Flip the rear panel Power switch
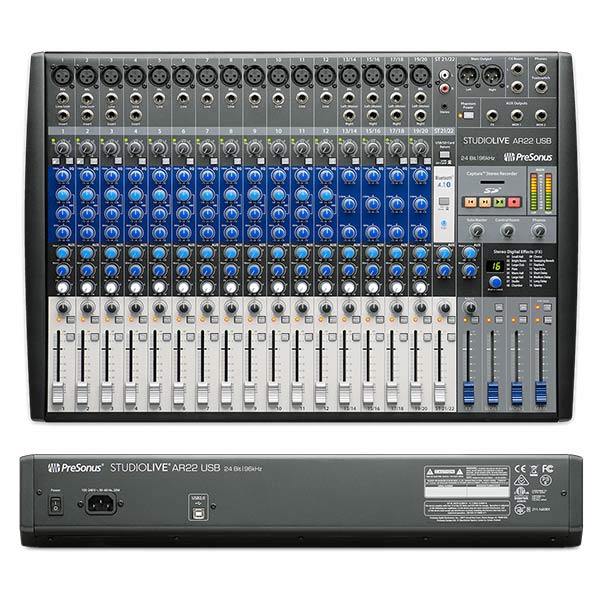600x600 pixels. 56,504
